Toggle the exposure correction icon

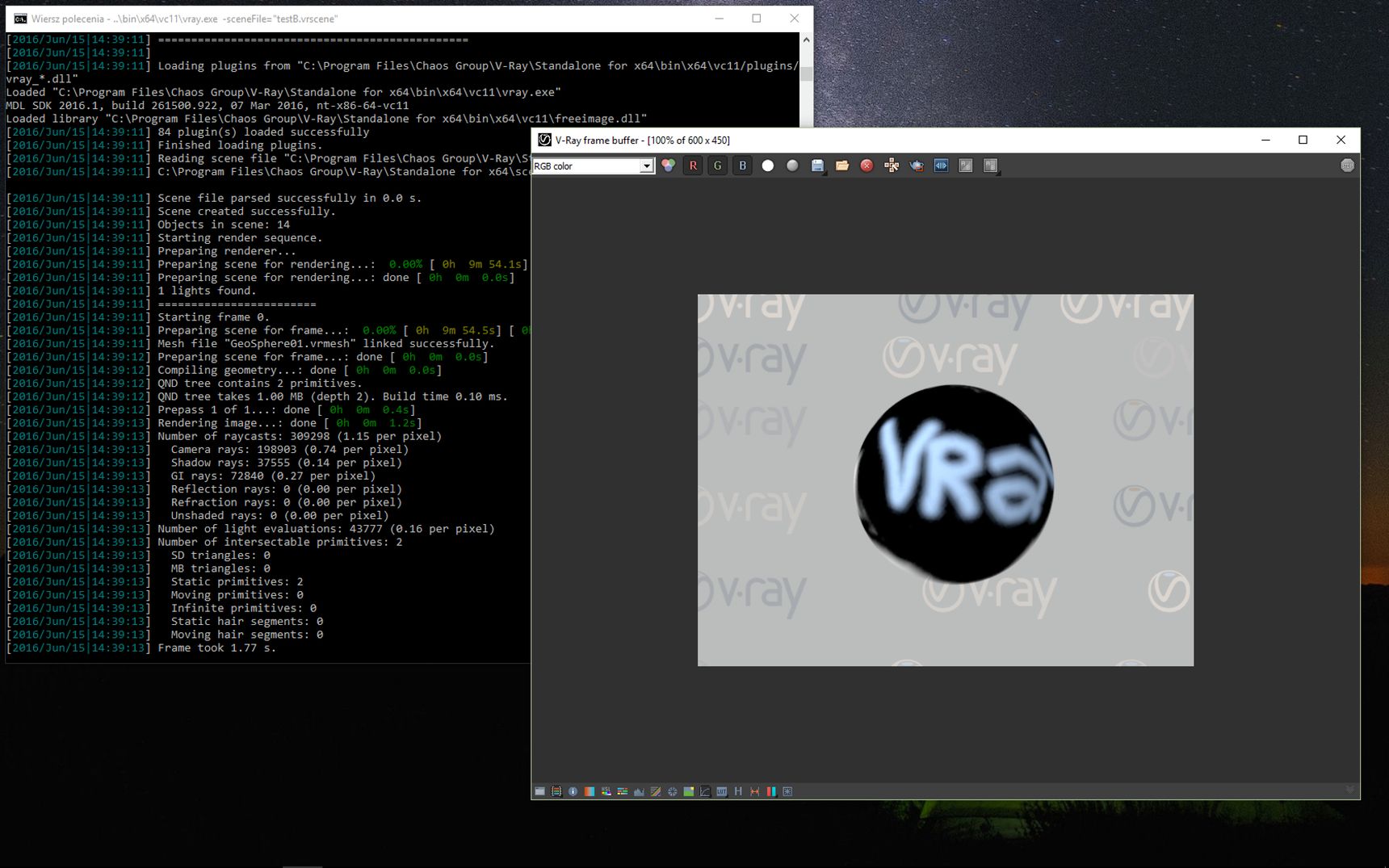pos(672,791)
